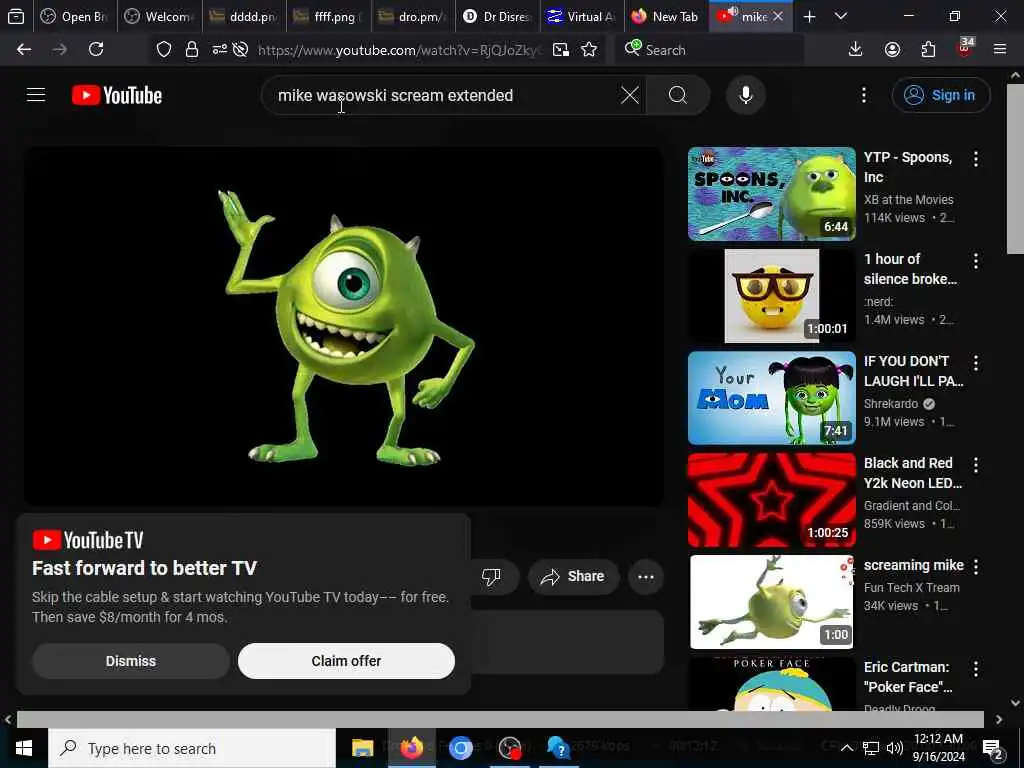Viewport: 1024px width, 768px height.
Task: Go to YouTube home via logo
Action: [117, 95]
